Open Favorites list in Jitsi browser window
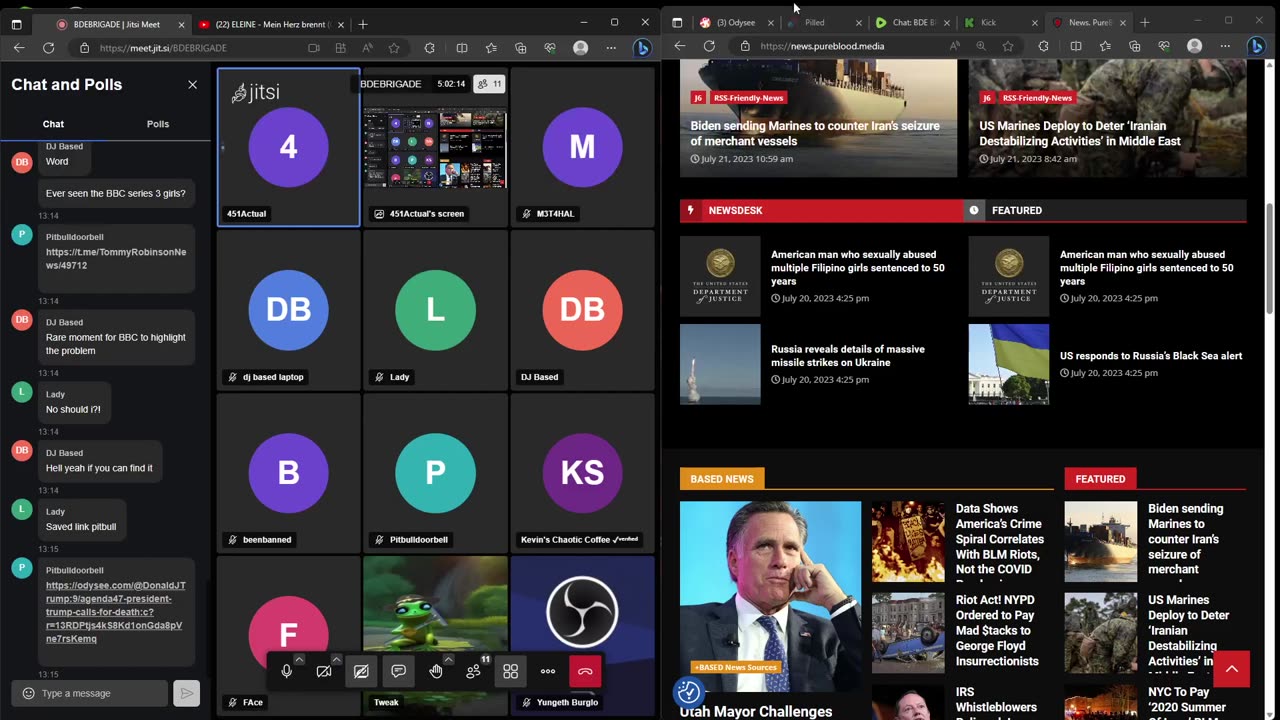The image size is (1280, 720). point(491,47)
